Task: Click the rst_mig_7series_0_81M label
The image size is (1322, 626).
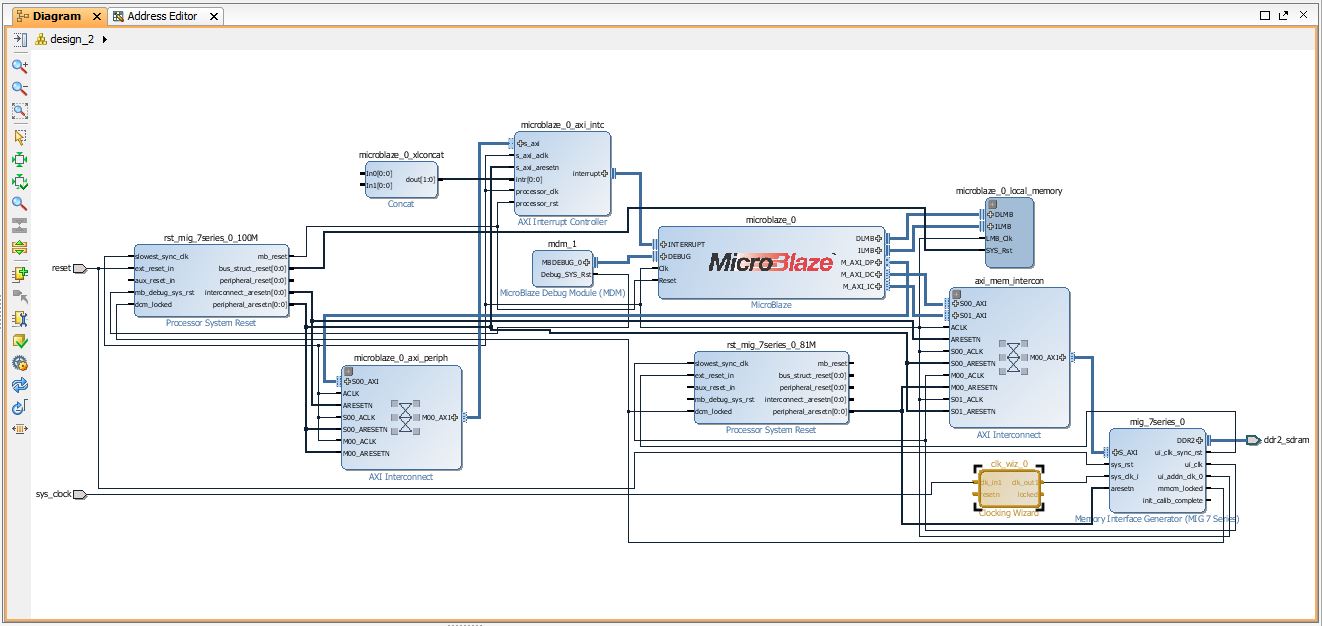Action: (x=772, y=345)
